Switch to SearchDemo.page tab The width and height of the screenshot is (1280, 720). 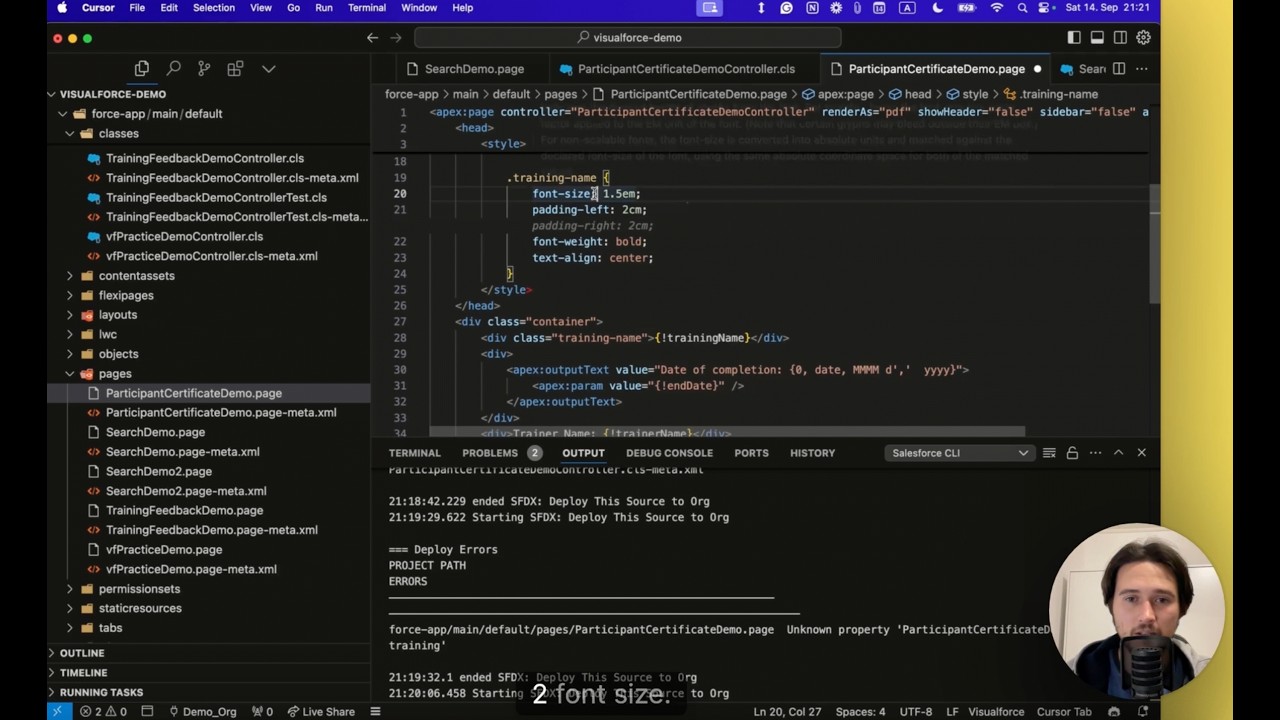(474, 69)
